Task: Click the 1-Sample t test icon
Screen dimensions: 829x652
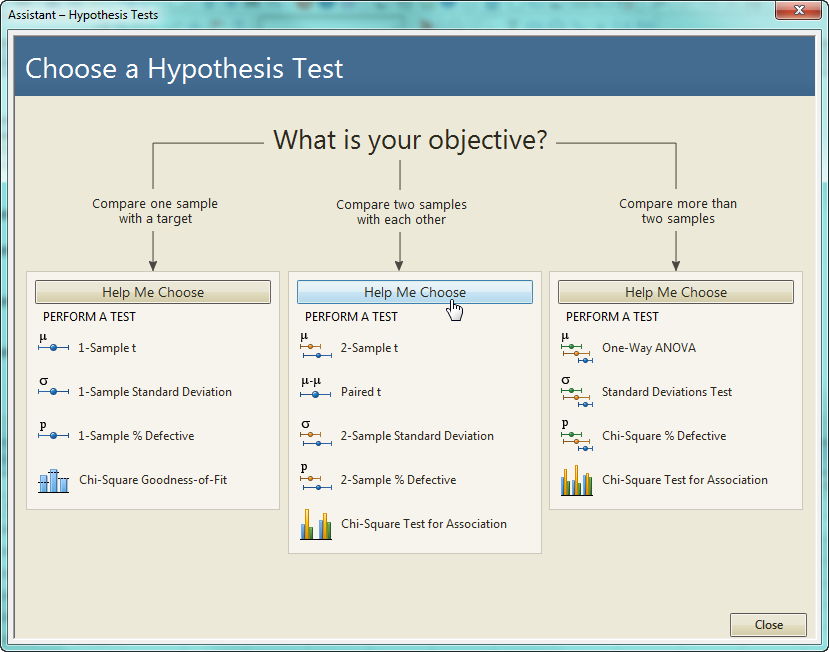Action: click(x=53, y=345)
